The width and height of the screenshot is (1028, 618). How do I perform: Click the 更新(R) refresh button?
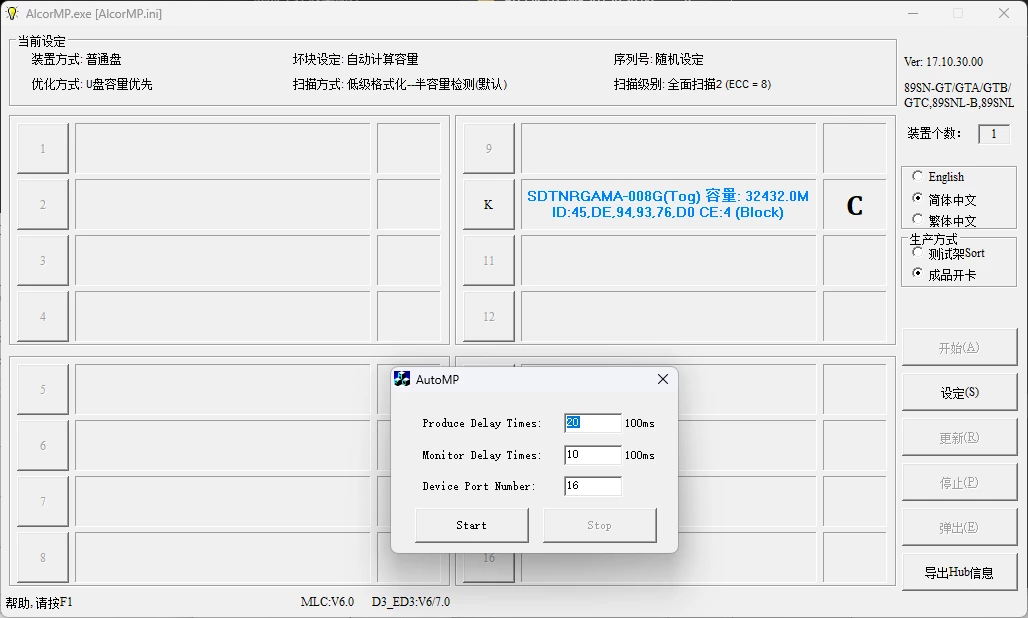[958, 437]
